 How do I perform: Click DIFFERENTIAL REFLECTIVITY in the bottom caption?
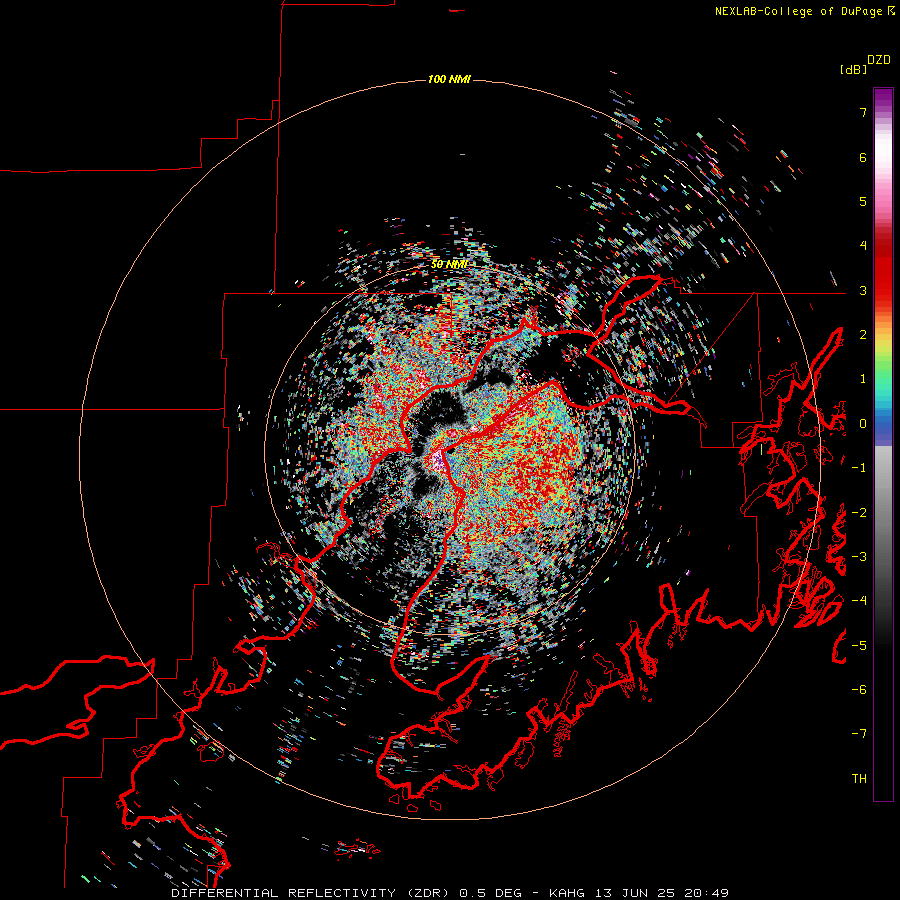tap(284, 893)
